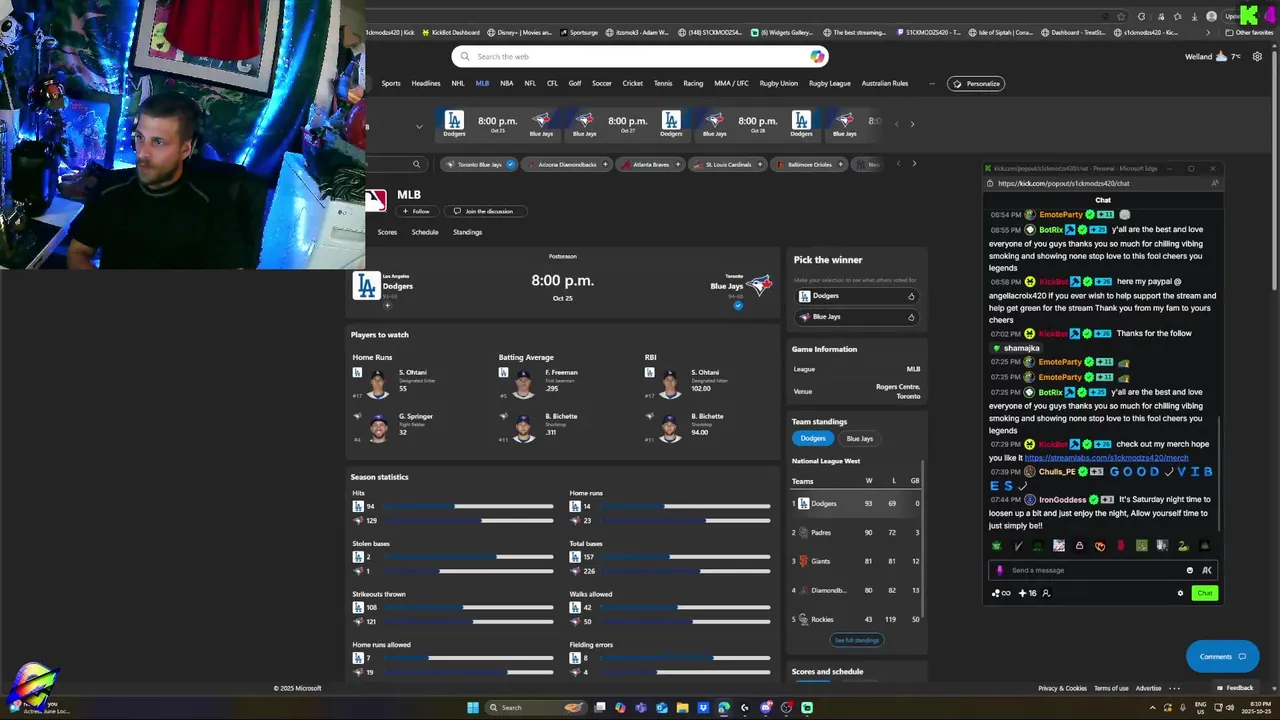The image size is (1280, 720).
Task: Pick Blue Jays as the winner
Action: (x=857, y=317)
